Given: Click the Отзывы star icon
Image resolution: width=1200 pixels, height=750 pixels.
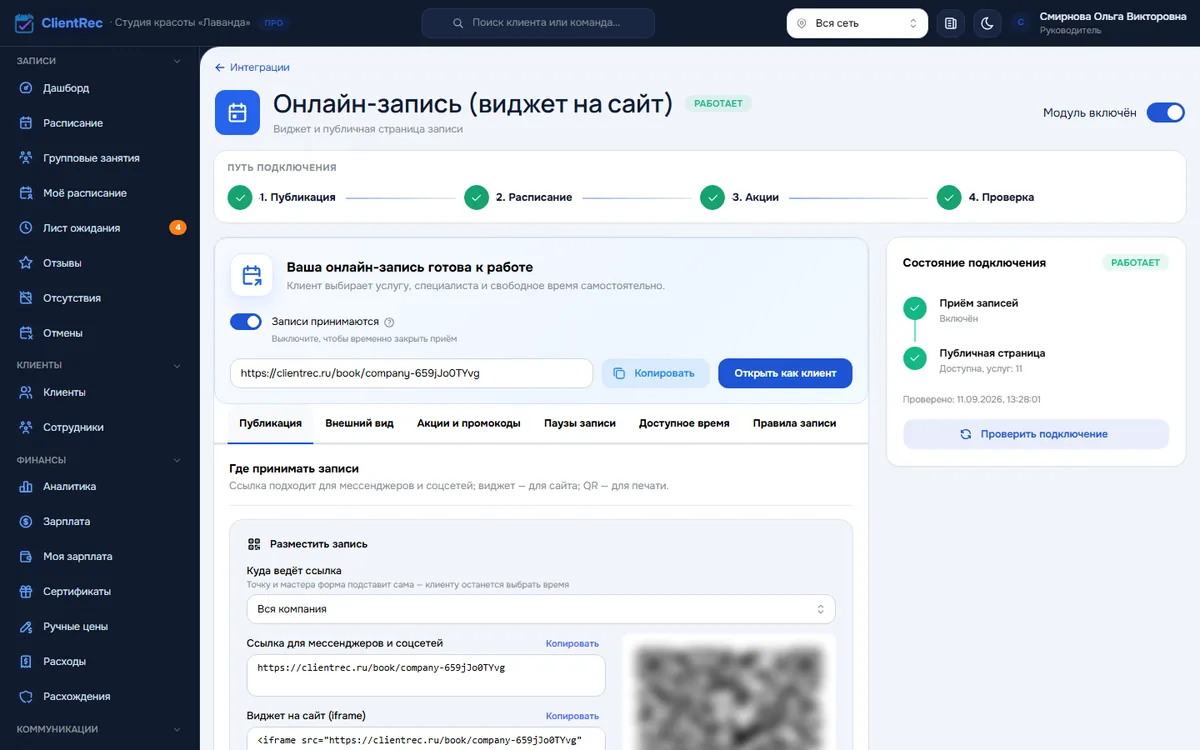Looking at the screenshot, I should [x=26, y=263].
